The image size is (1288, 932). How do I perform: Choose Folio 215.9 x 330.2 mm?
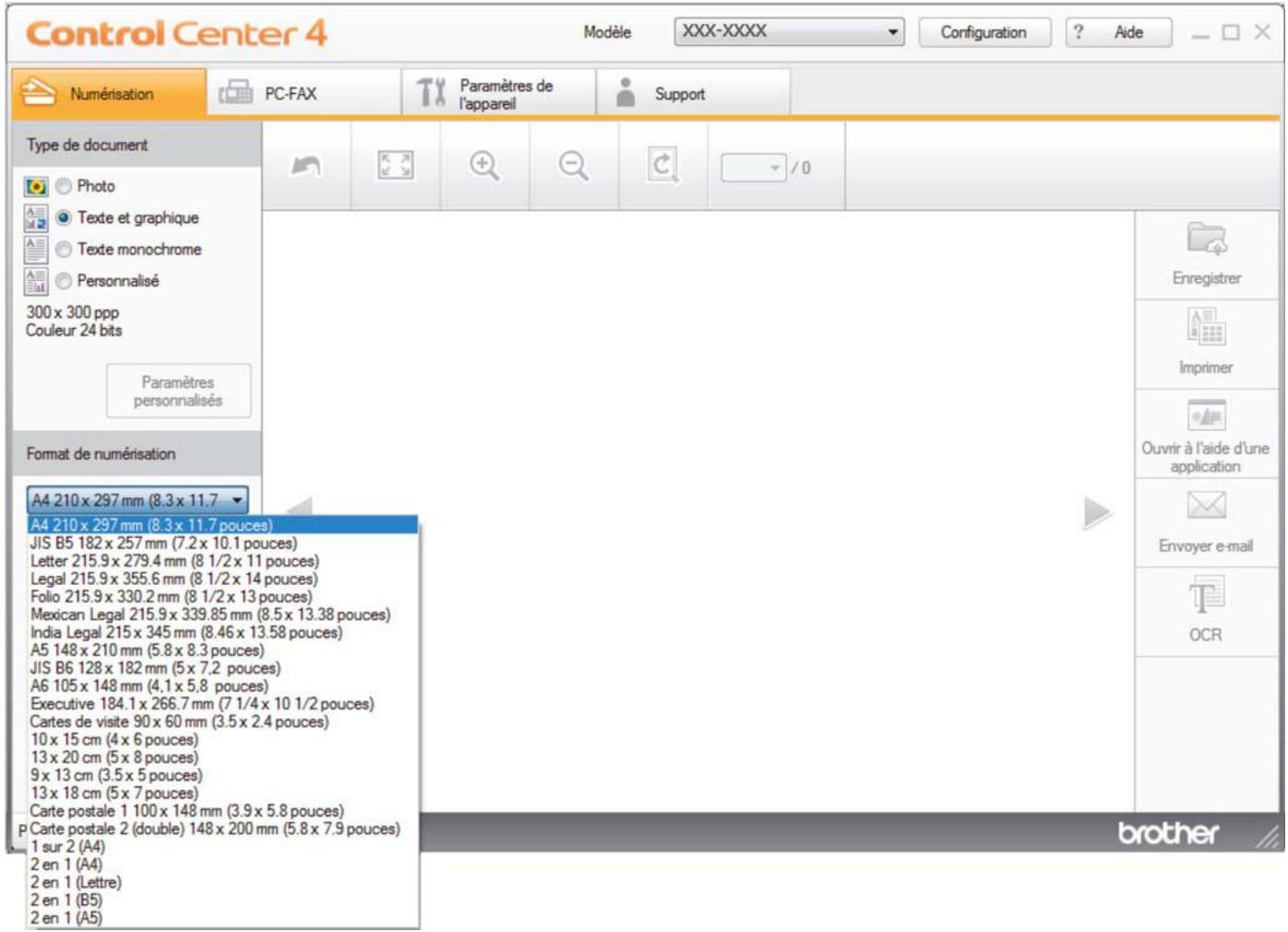point(222,597)
